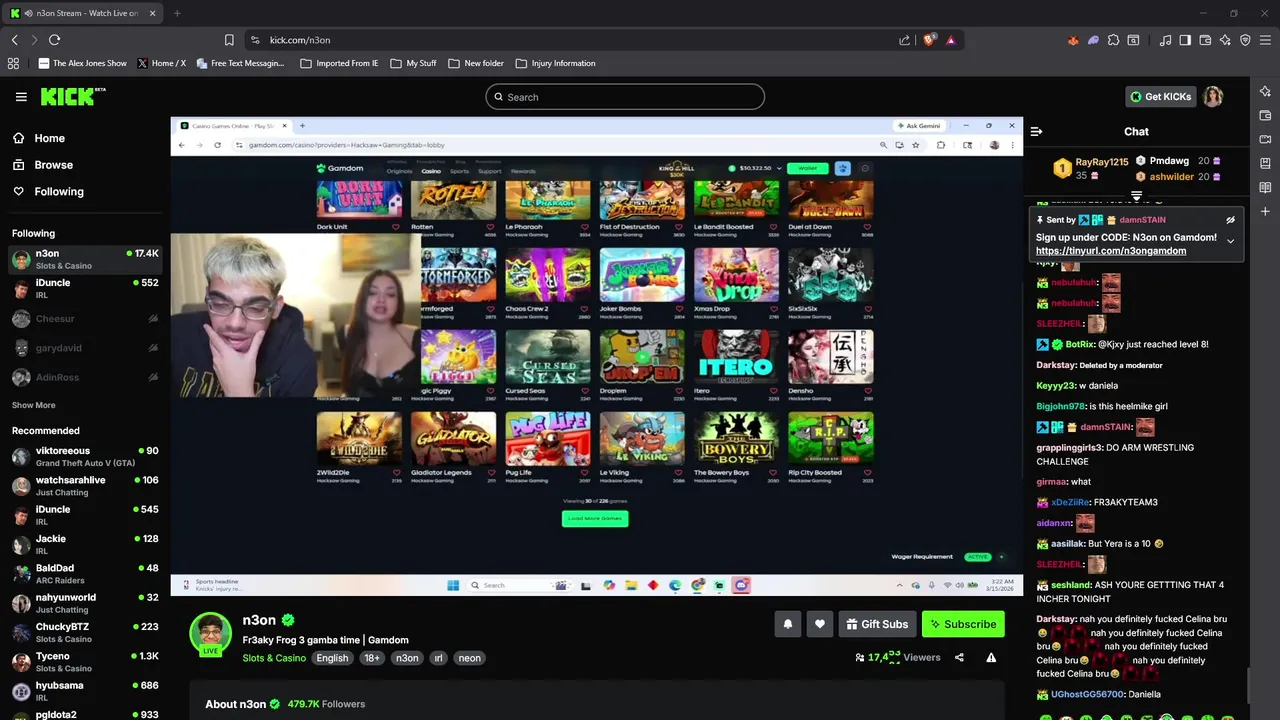Screen dimensions: 1280x720
Task: Bookmark this page in address bar
Action: [229, 40]
